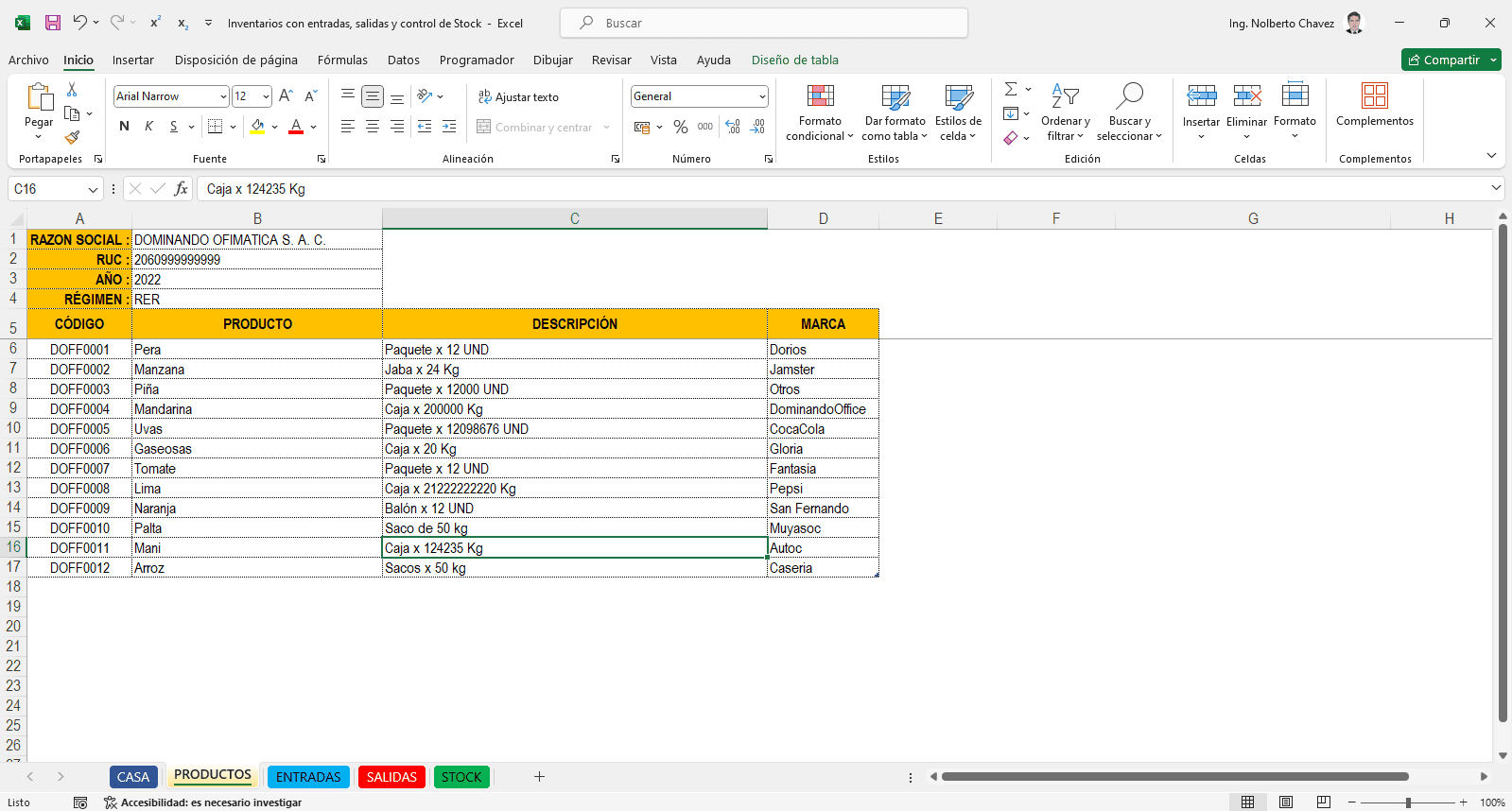Switch to Page Layout view icon

[x=1286, y=802]
